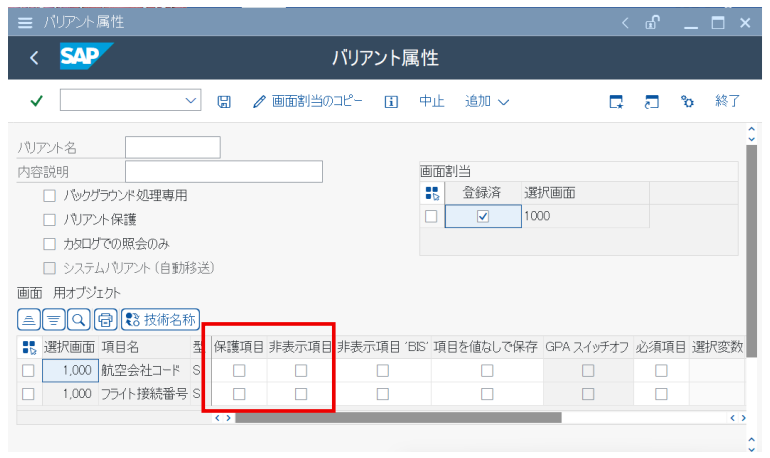Click the green checkmark confirm icon
Image resolution: width=770 pixels, height=458 pixels.
tap(36, 101)
